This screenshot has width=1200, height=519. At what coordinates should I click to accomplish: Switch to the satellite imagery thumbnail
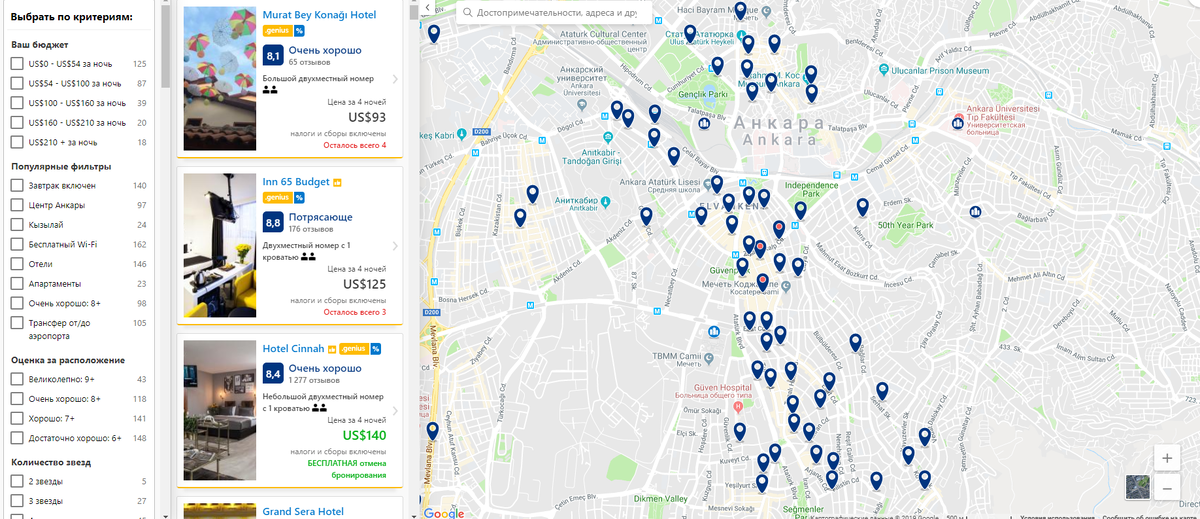pyautogui.click(x=1137, y=487)
